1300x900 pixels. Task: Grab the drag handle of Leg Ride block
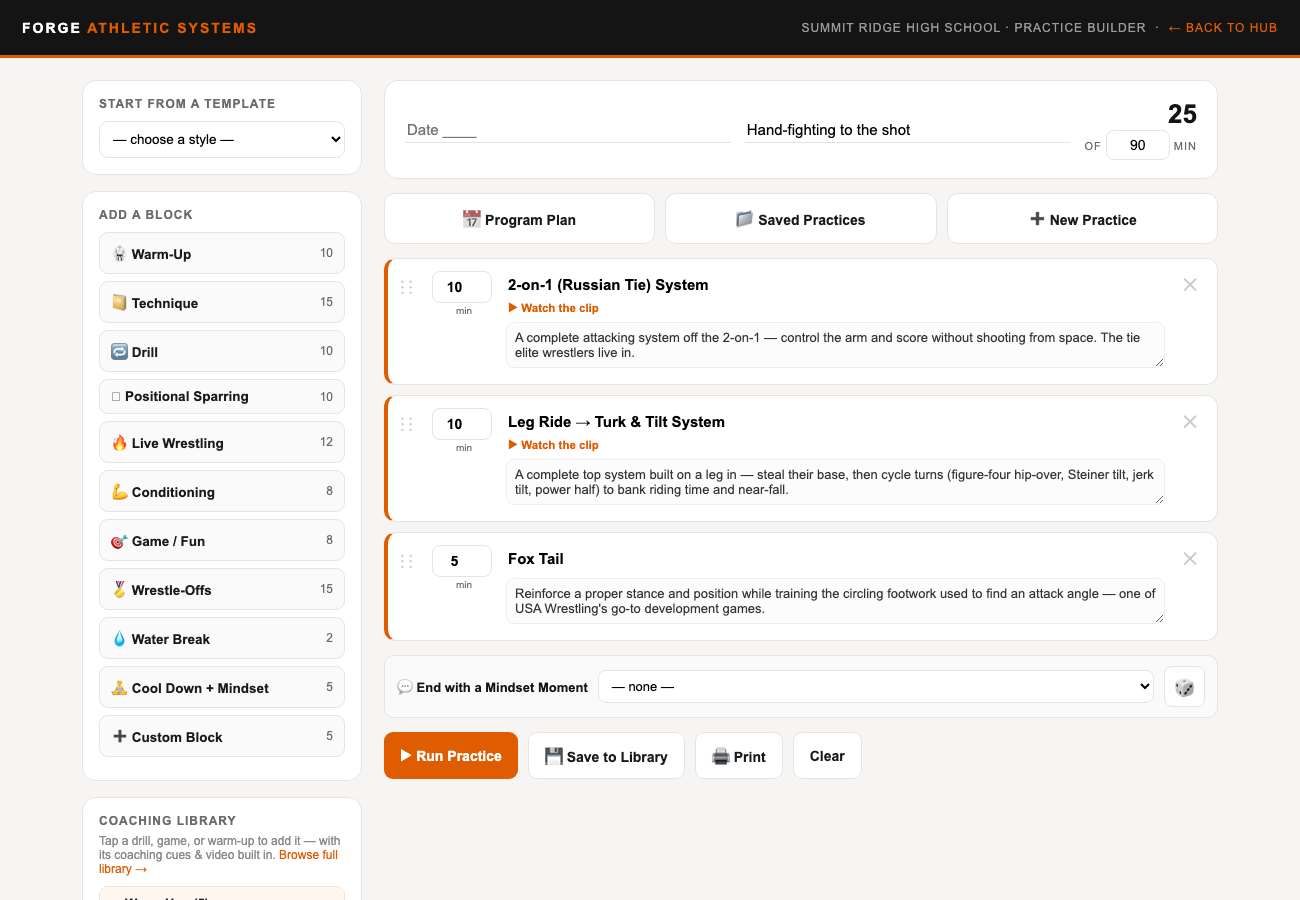coord(406,424)
